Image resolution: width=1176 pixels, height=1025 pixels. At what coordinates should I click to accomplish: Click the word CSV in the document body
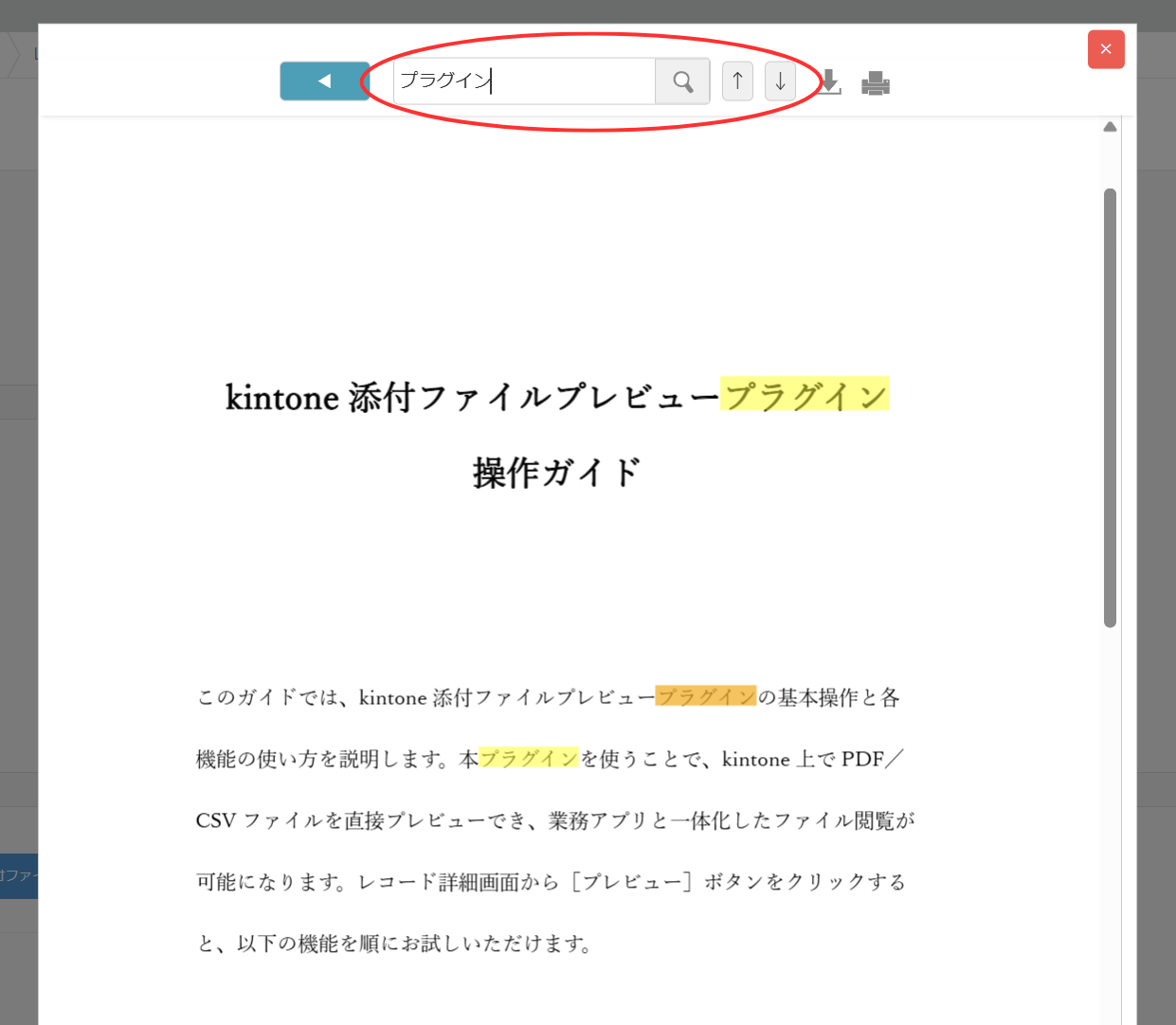(216, 820)
